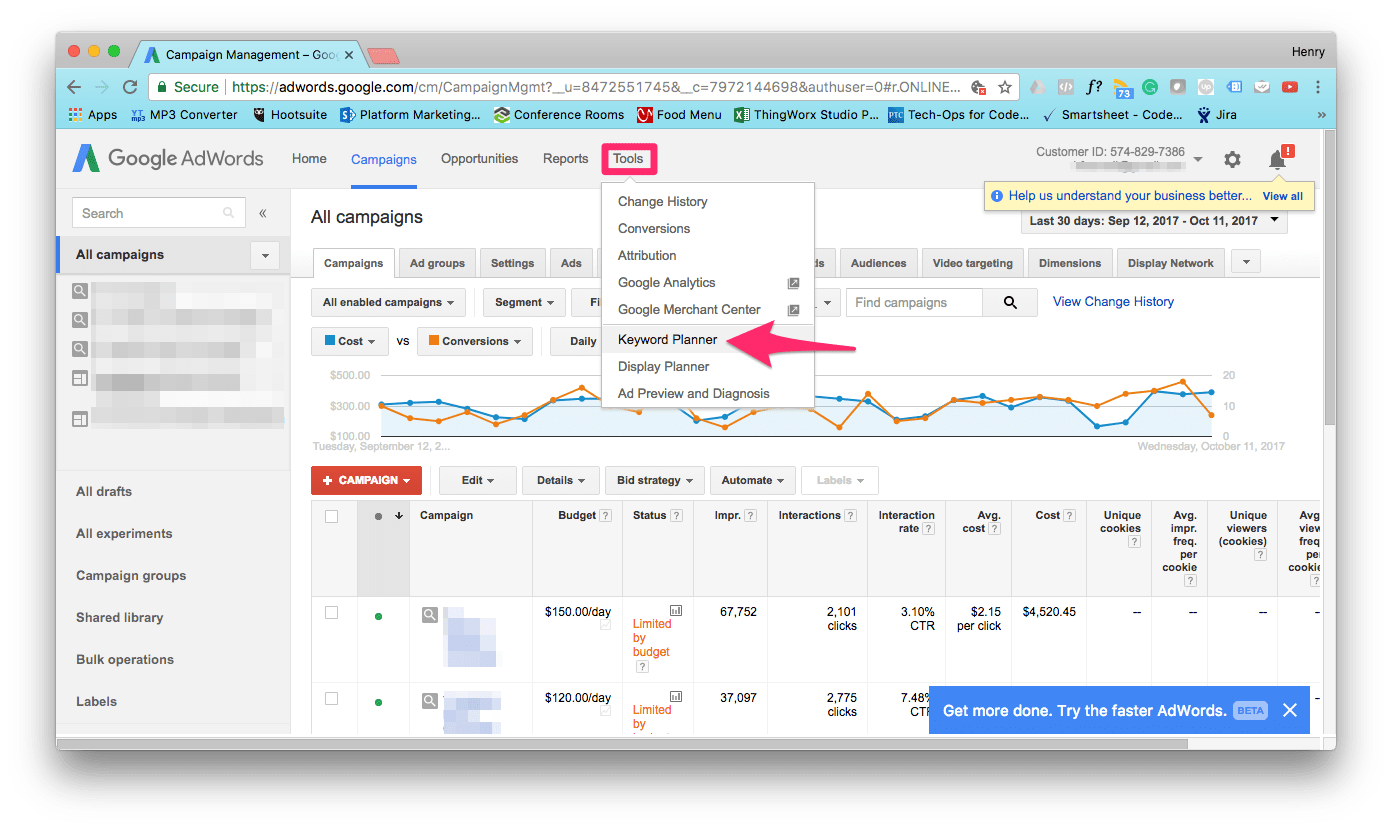The height and width of the screenshot is (830, 1392).
Task: Dismiss the faster AdWords banner with X
Action: click(1290, 710)
